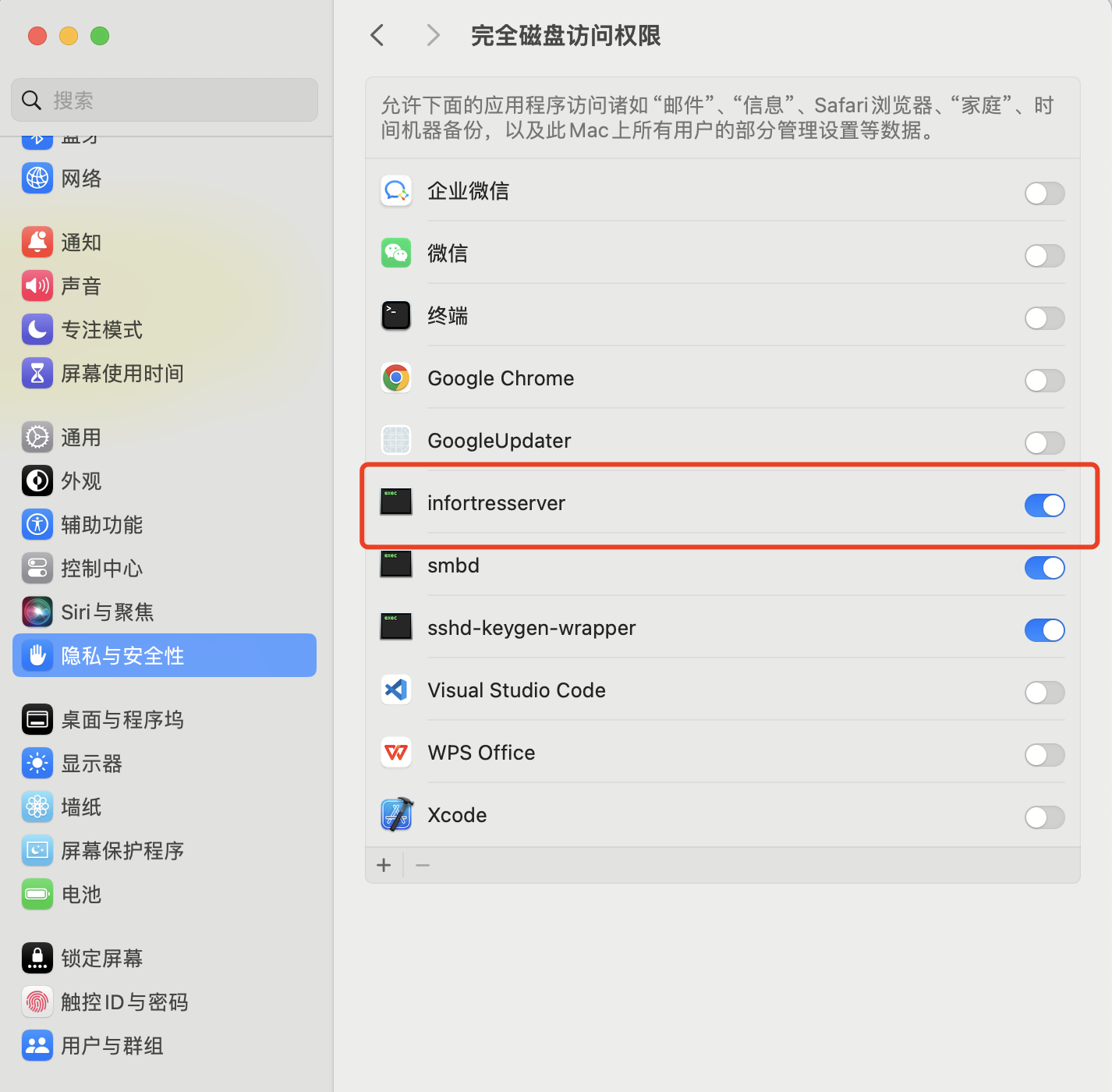This screenshot has width=1112, height=1092.
Task: Remove app with minus button
Action: [423, 865]
